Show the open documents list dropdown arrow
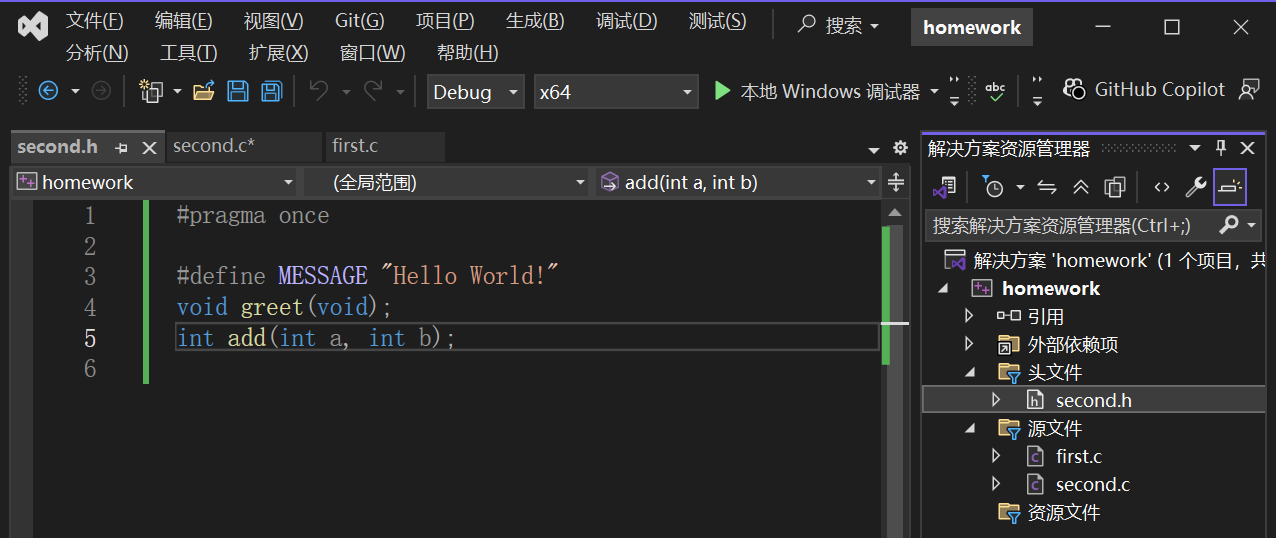The image size is (1276, 538). (875, 149)
